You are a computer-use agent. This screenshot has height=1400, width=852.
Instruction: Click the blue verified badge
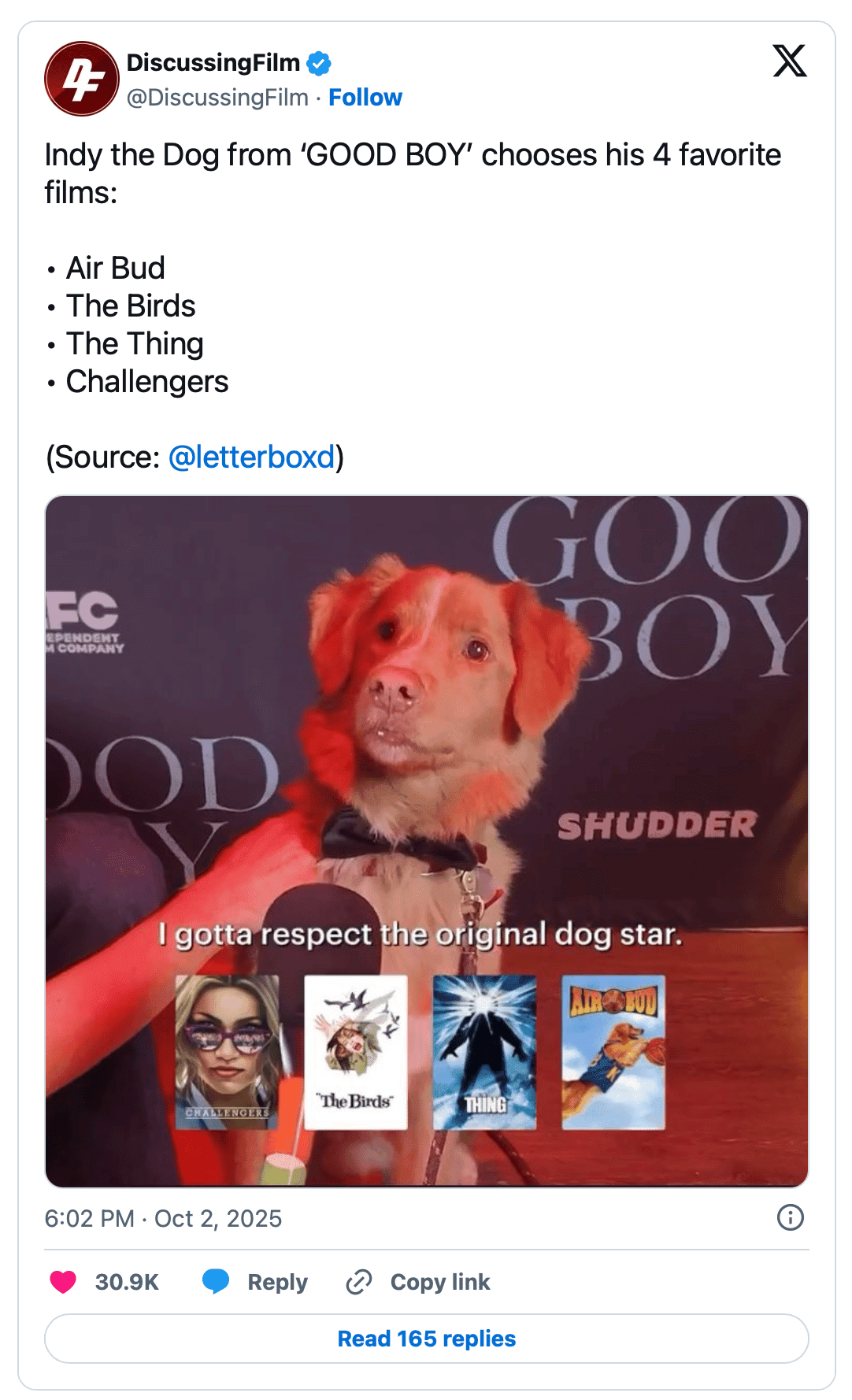[x=319, y=63]
